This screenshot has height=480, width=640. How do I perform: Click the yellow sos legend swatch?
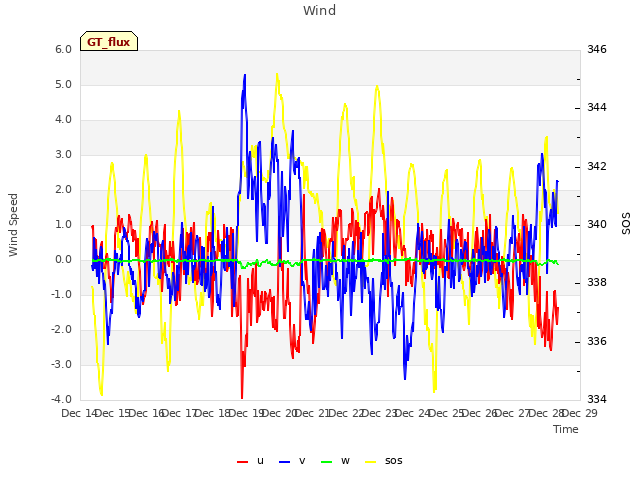[x=370, y=462]
